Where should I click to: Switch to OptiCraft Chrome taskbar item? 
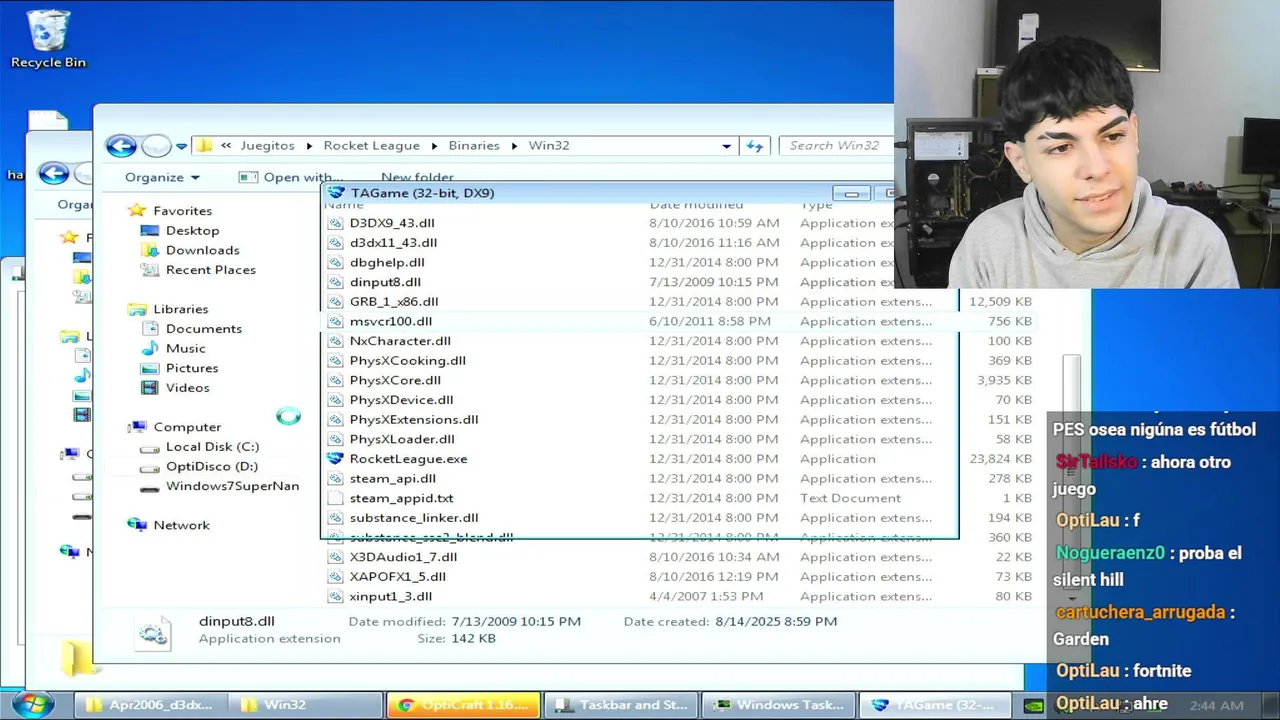pyautogui.click(x=463, y=705)
